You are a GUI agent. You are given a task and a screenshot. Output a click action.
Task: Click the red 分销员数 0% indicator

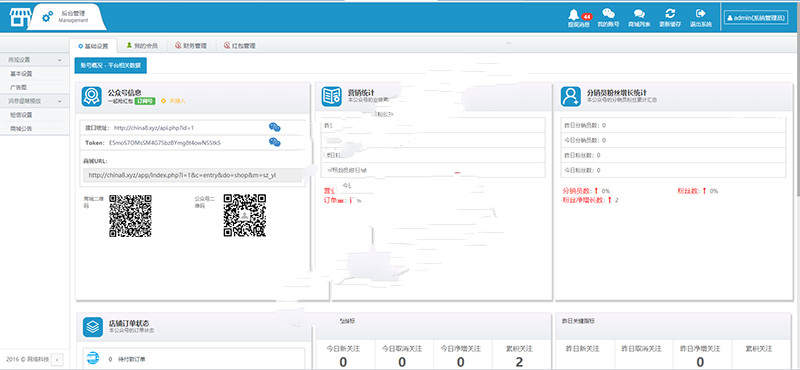click(586, 191)
